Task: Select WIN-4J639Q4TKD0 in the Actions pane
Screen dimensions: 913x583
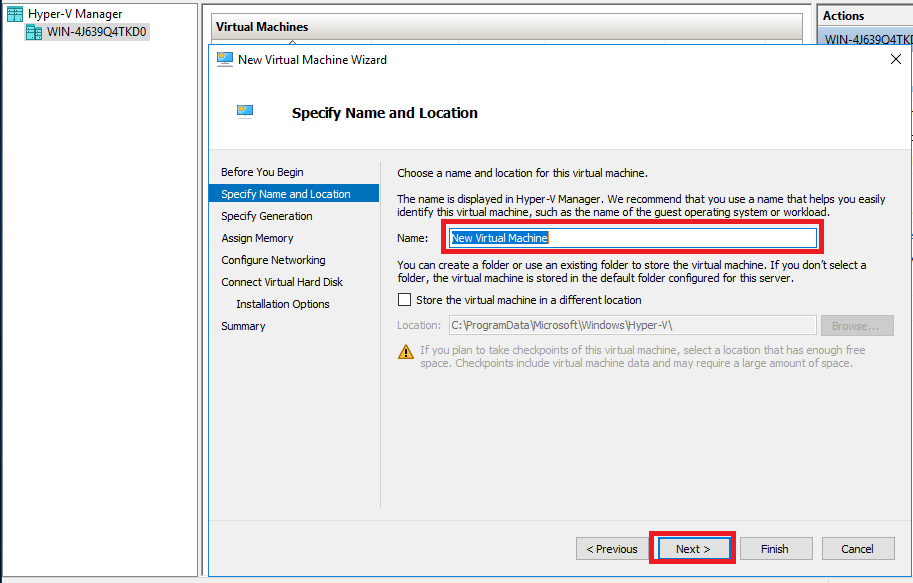Action: pos(865,38)
